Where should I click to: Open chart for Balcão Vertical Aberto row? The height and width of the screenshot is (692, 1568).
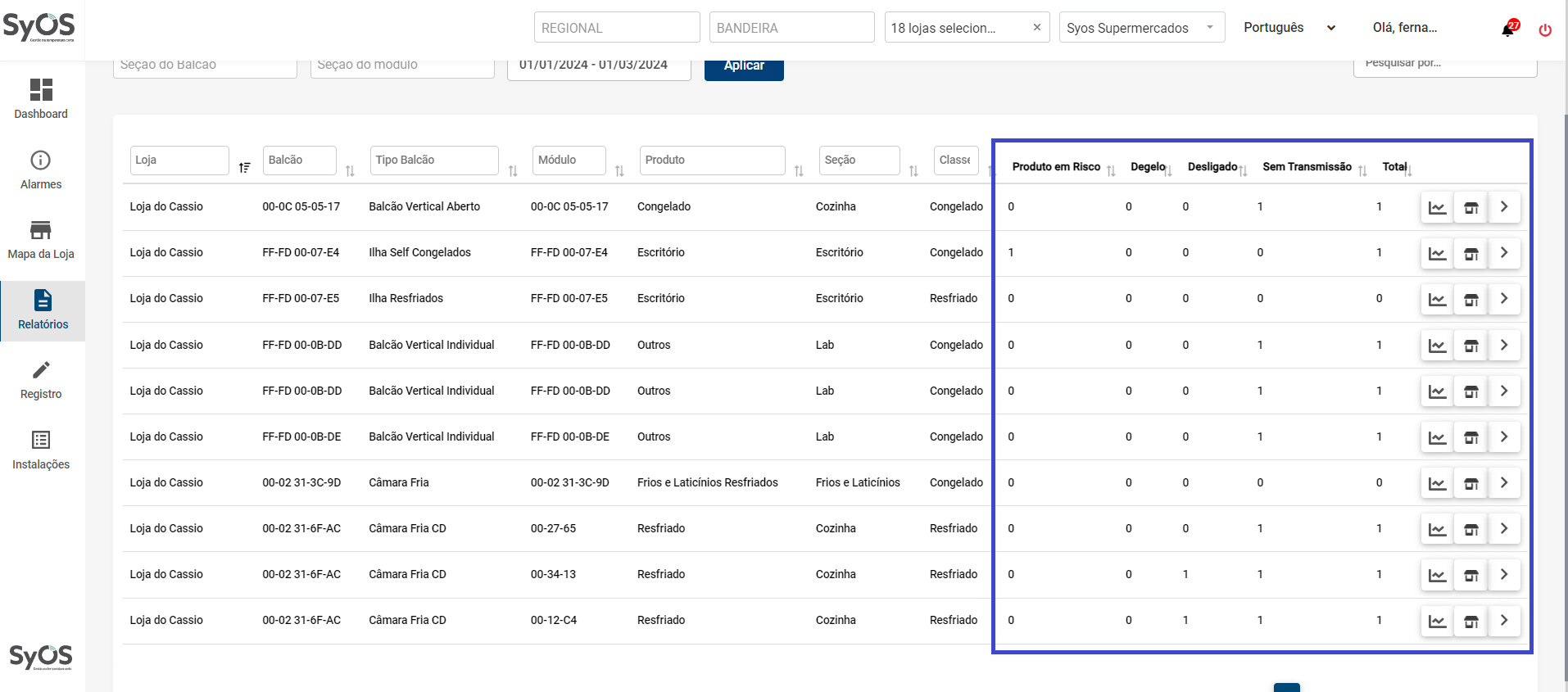tap(1437, 207)
